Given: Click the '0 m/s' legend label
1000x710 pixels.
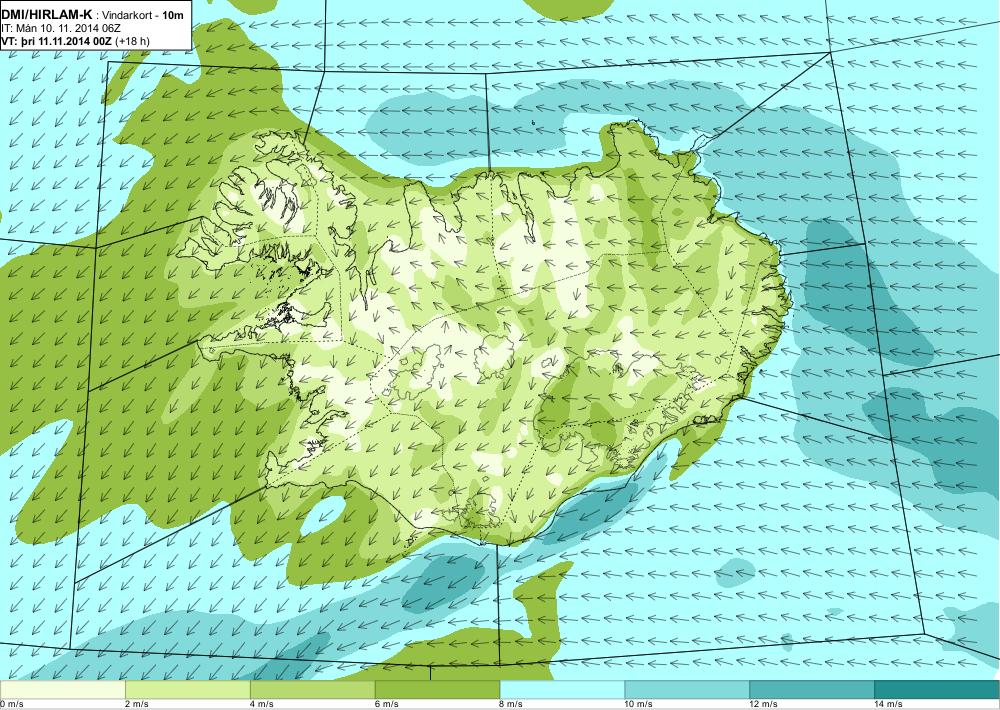Looking at the screenshot, I should (11, 704).
